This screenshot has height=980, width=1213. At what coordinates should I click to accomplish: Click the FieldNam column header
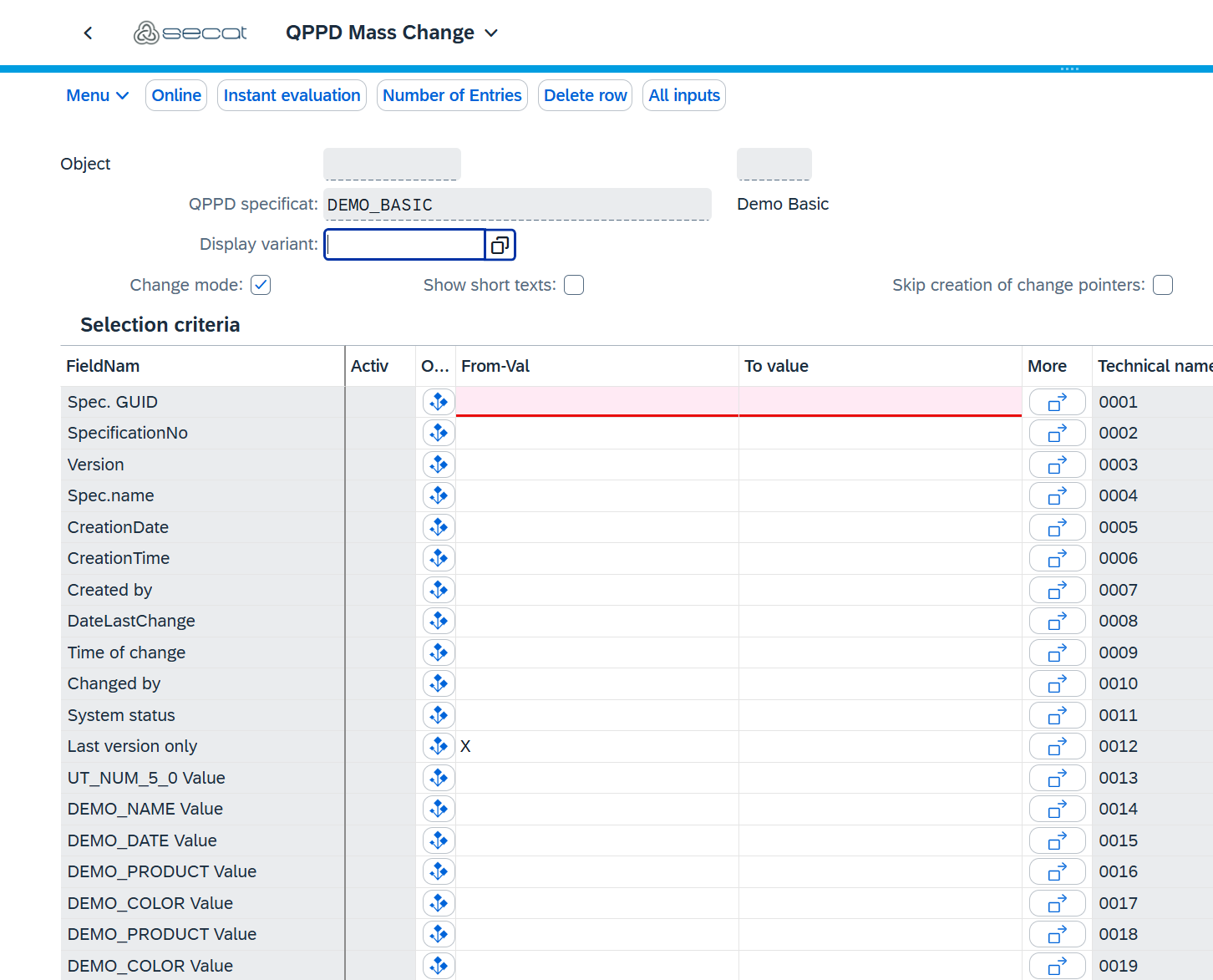pyautogui.click(x=103, y=366)
